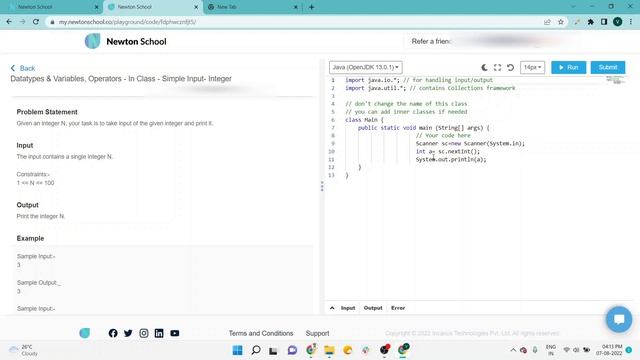Viewport: 640px width, 360px height.
Task: Open Chrome three-dot menu
Action: 631,22
